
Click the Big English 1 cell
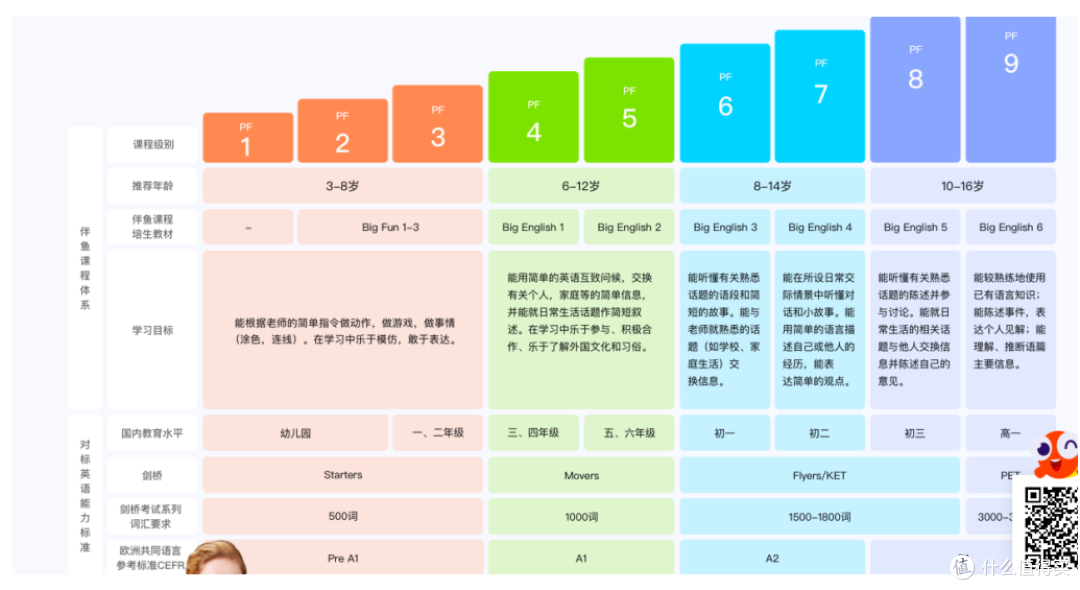[x=534, y=227]
